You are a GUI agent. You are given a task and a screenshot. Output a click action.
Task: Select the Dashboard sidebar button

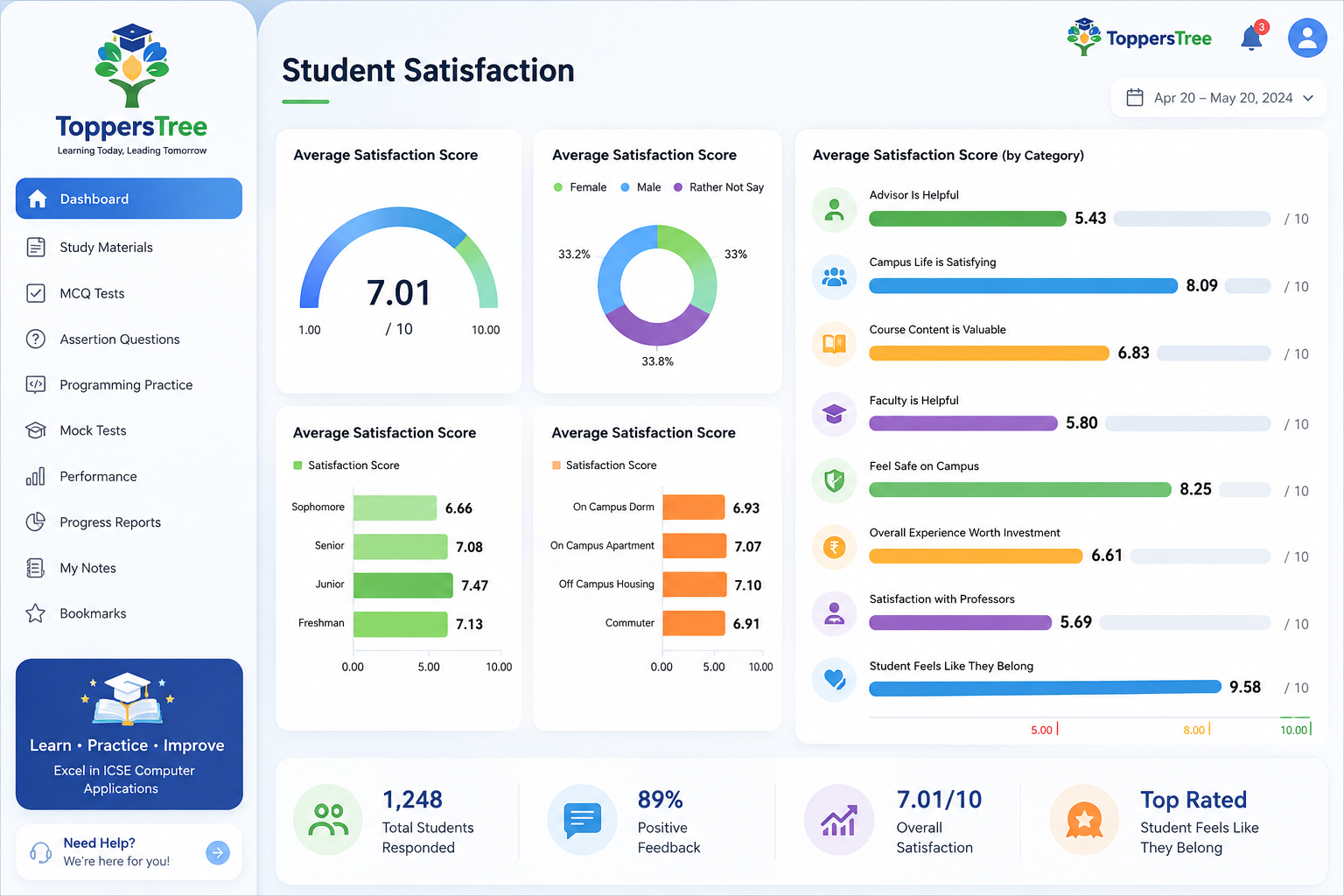click(x=129, y=199)
